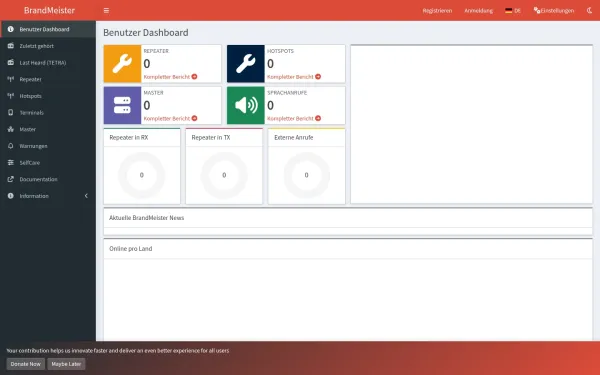Click the dark blue Hotspots wrench icon

[246, 64]
